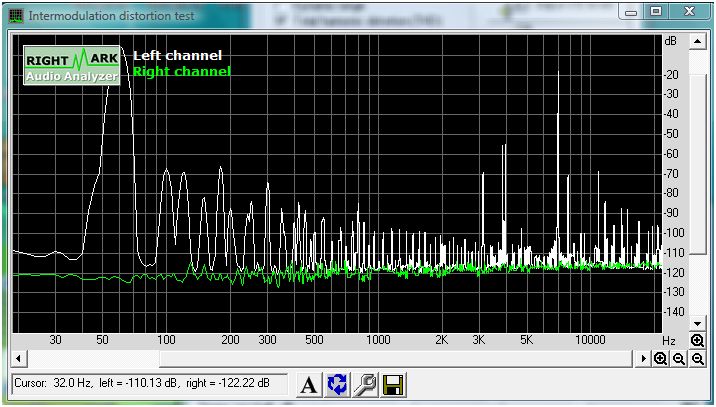This screenshot has height=407, width=716.
Task: Click the window icon in the title bar
Action: (x=16, y=16)
